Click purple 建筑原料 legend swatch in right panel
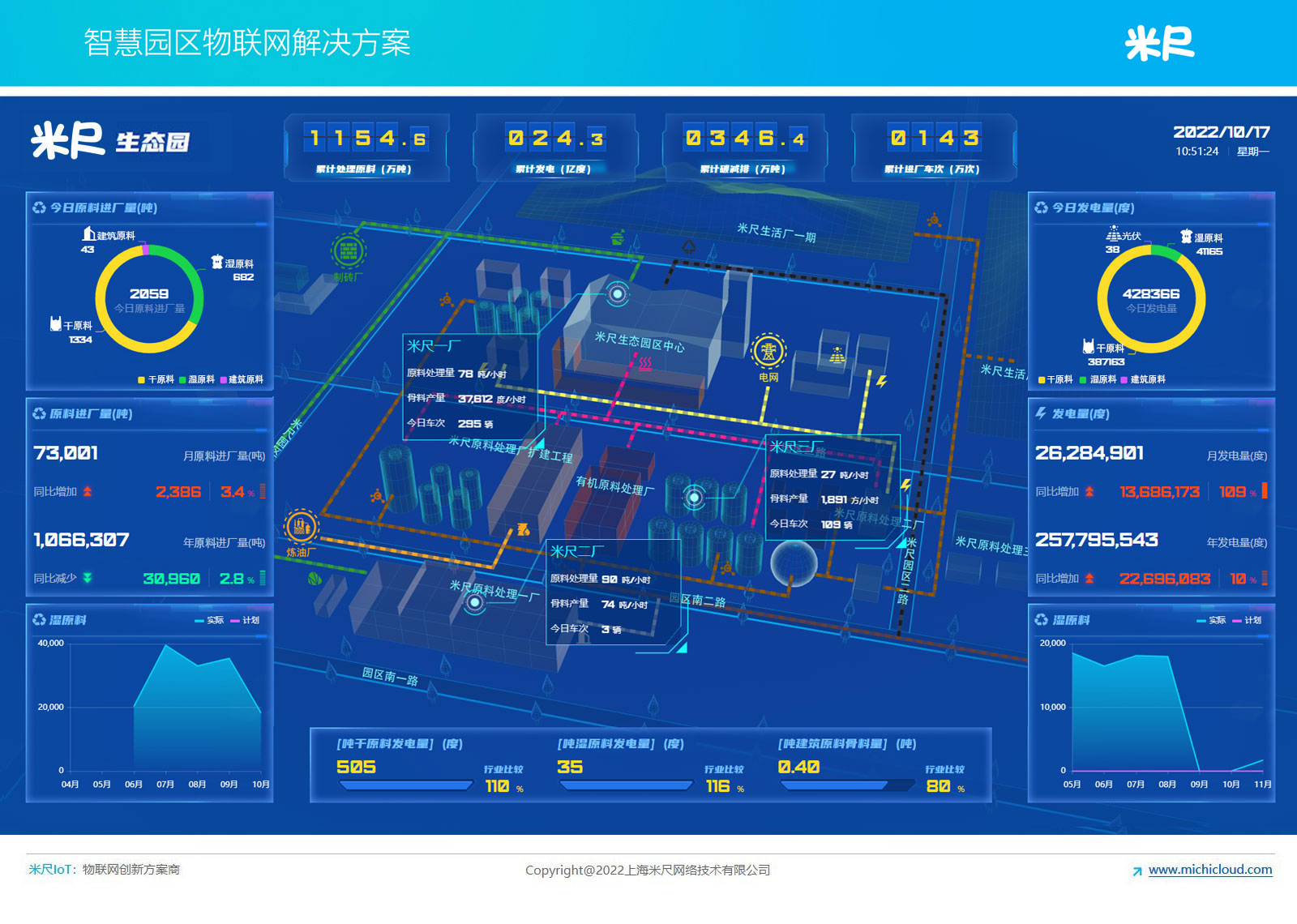 point(1124,379)
